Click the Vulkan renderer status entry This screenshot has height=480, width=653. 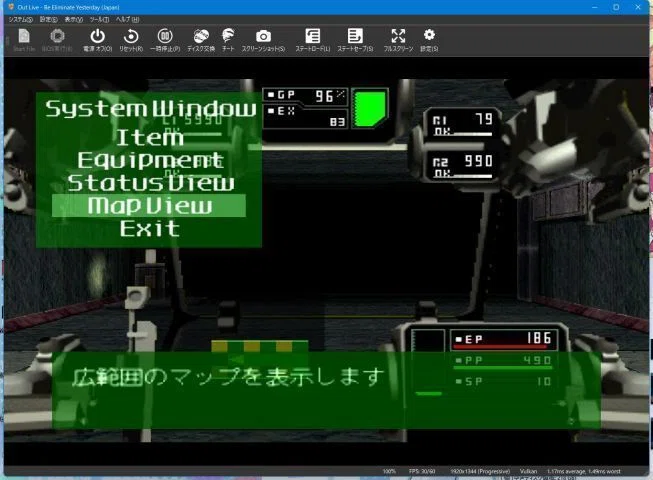tap(528, 471)
